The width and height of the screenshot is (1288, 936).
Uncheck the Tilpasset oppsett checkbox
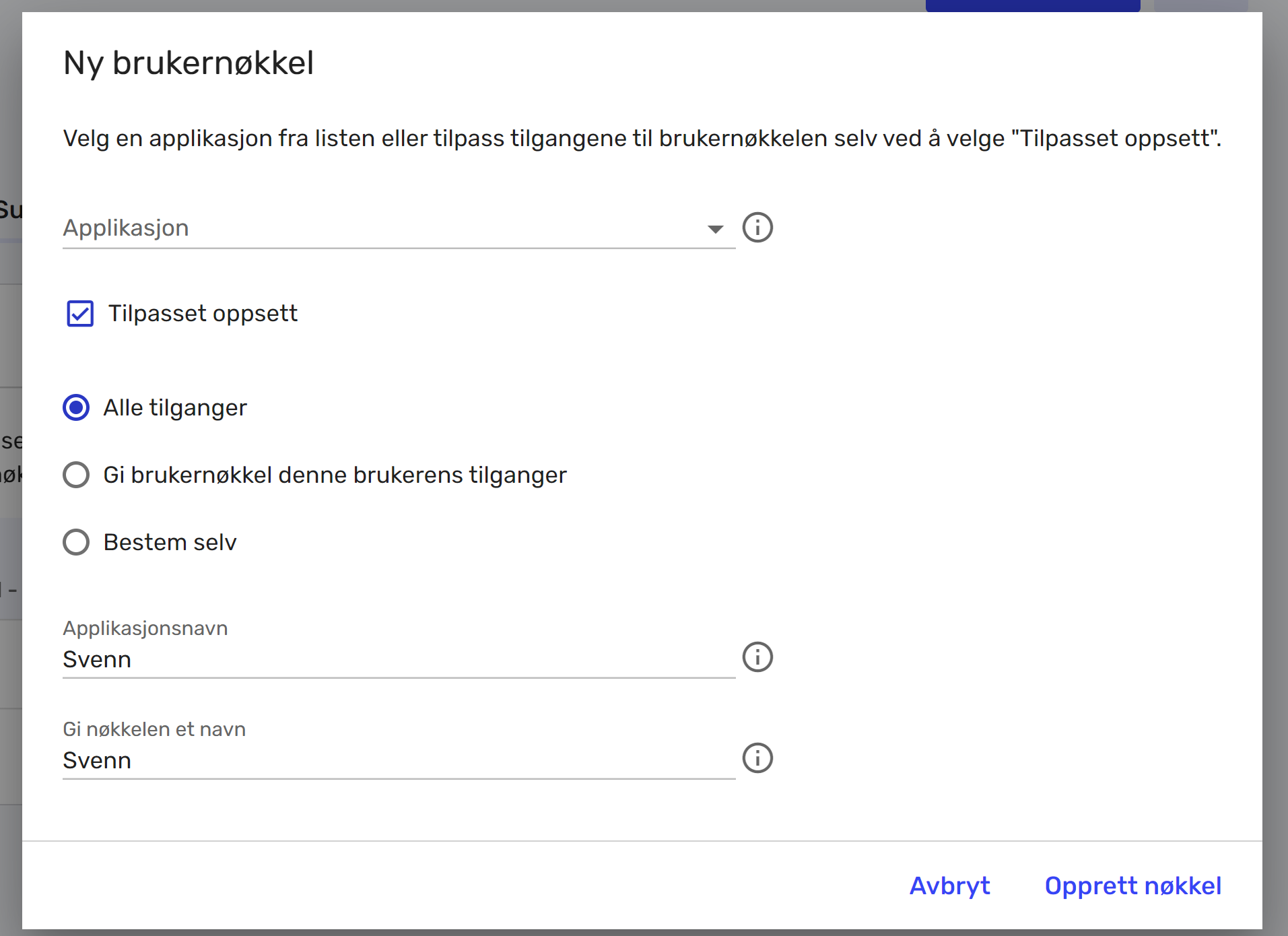(80, 314)
